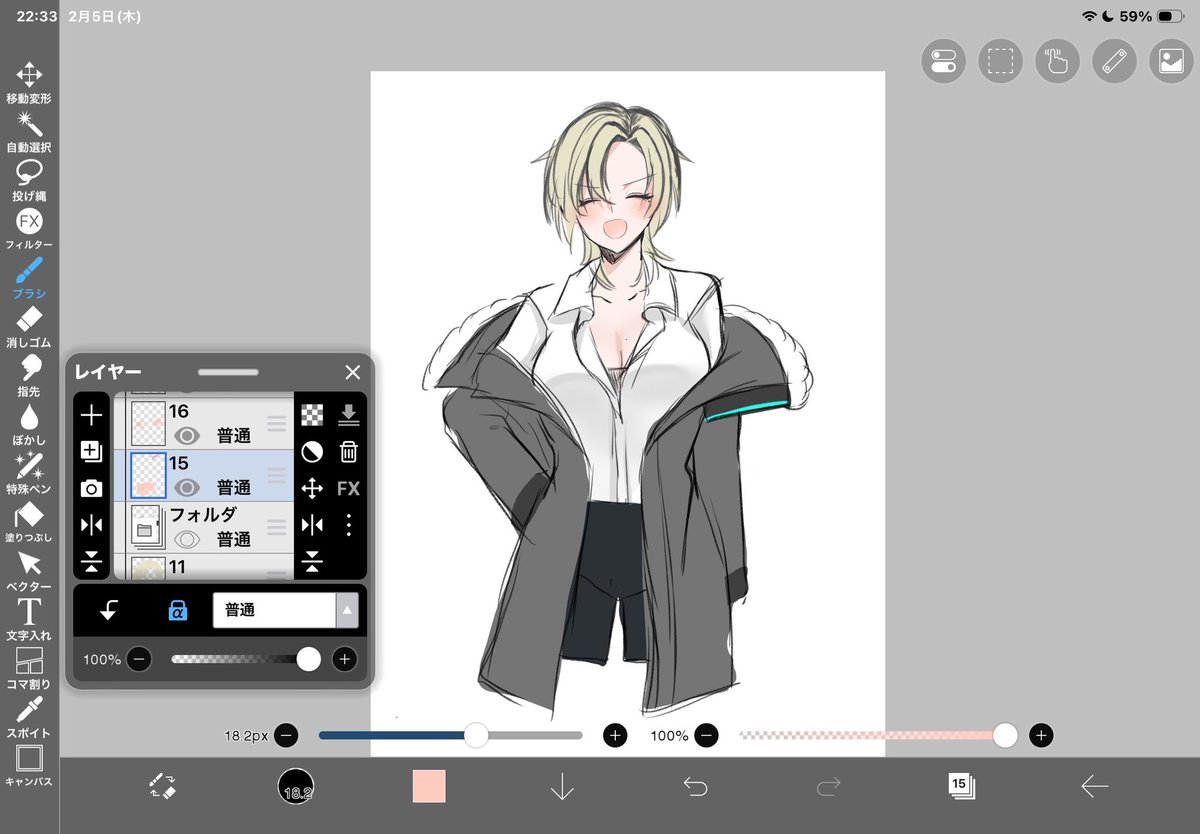1200x834 pixels.
Task: Click the blend mode dropdown arrow
Action: pyautogui.click(x=347, y=609)
